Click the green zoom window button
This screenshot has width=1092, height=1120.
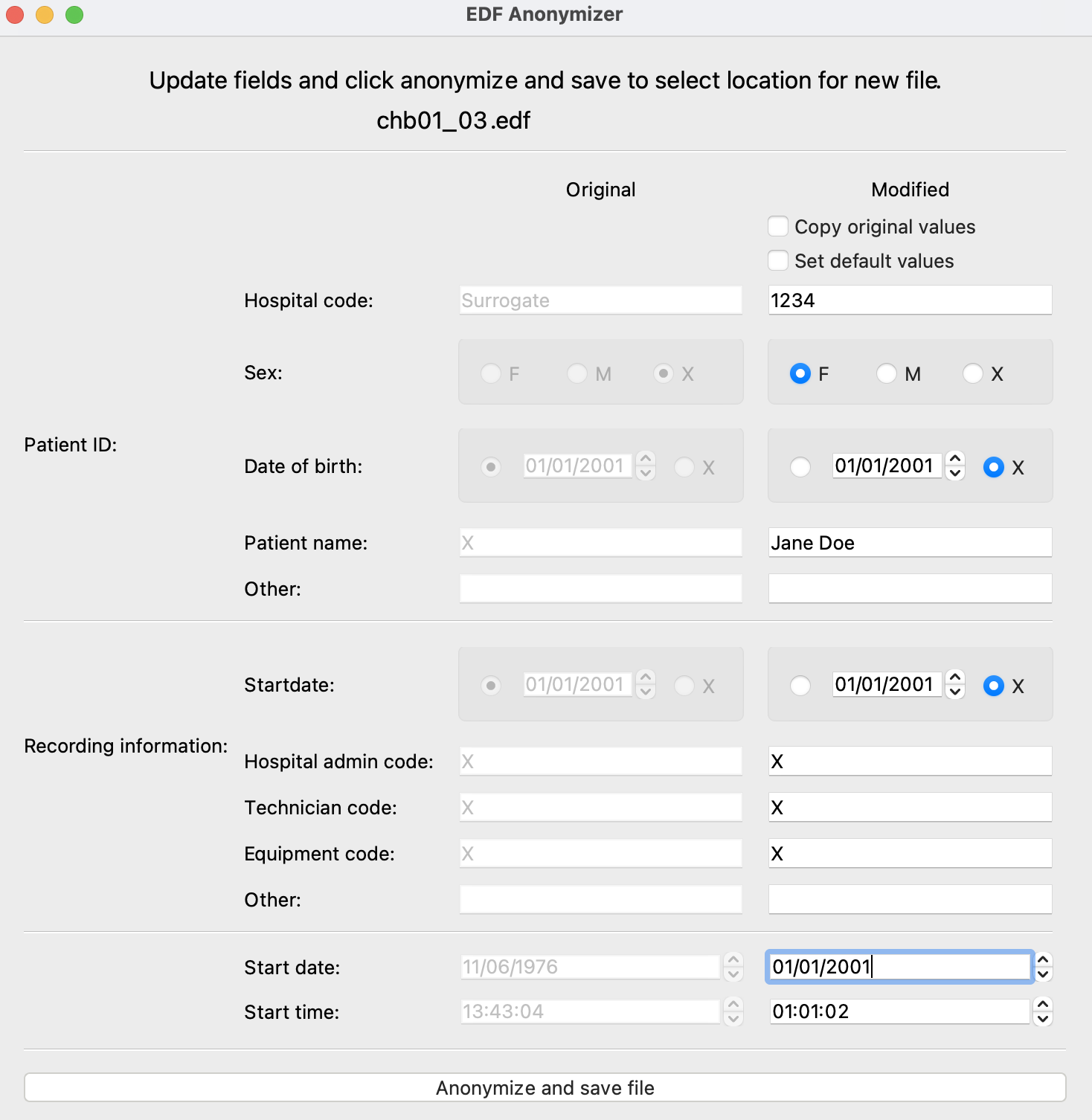[x=74, y=15]
